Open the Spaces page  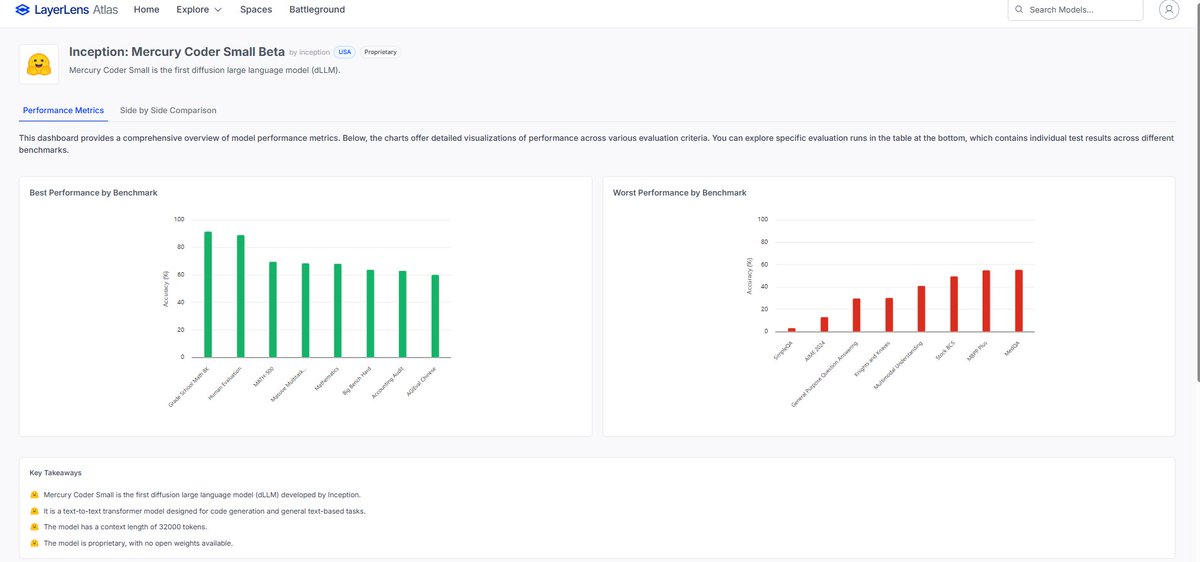click(x=256, y=10)
